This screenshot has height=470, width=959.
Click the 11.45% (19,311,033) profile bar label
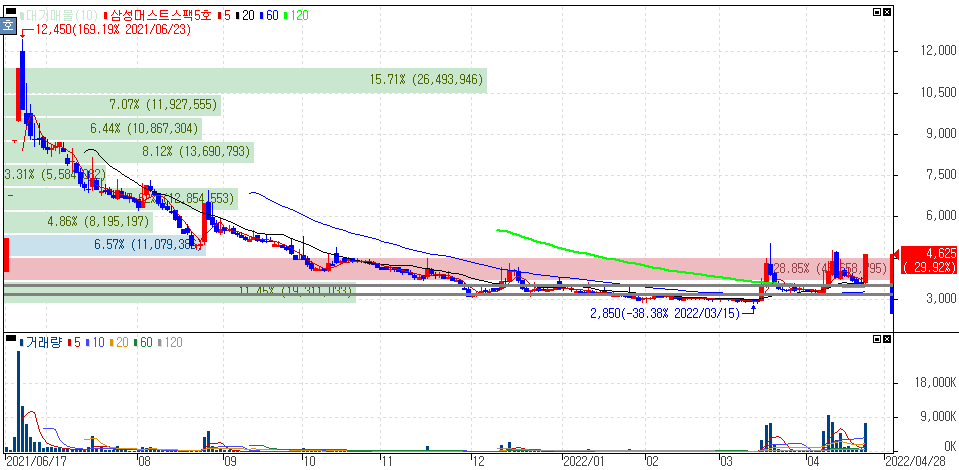297,291
